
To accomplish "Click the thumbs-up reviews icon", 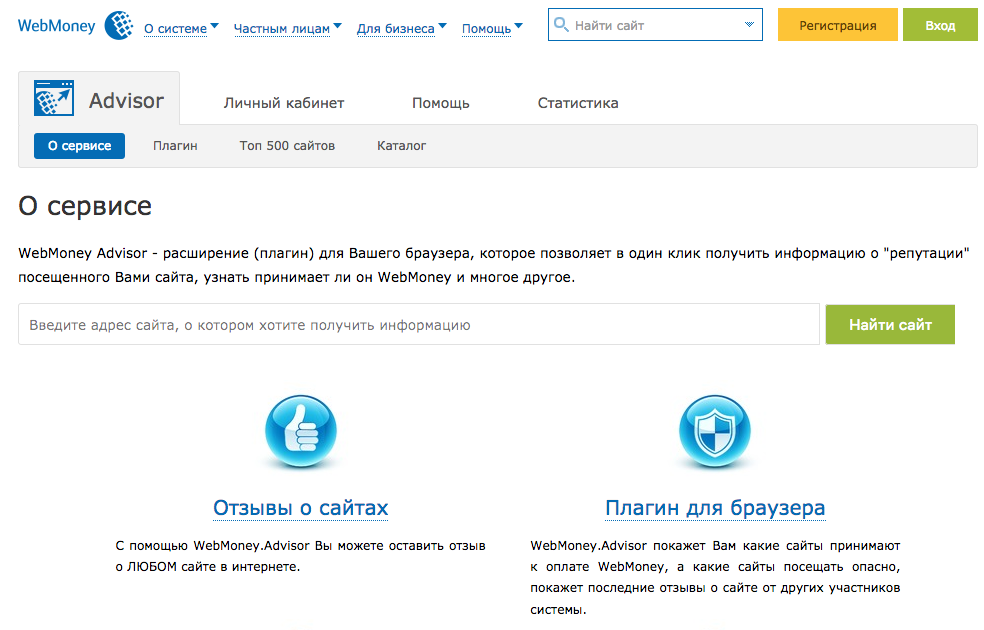I will click(301, 431).
